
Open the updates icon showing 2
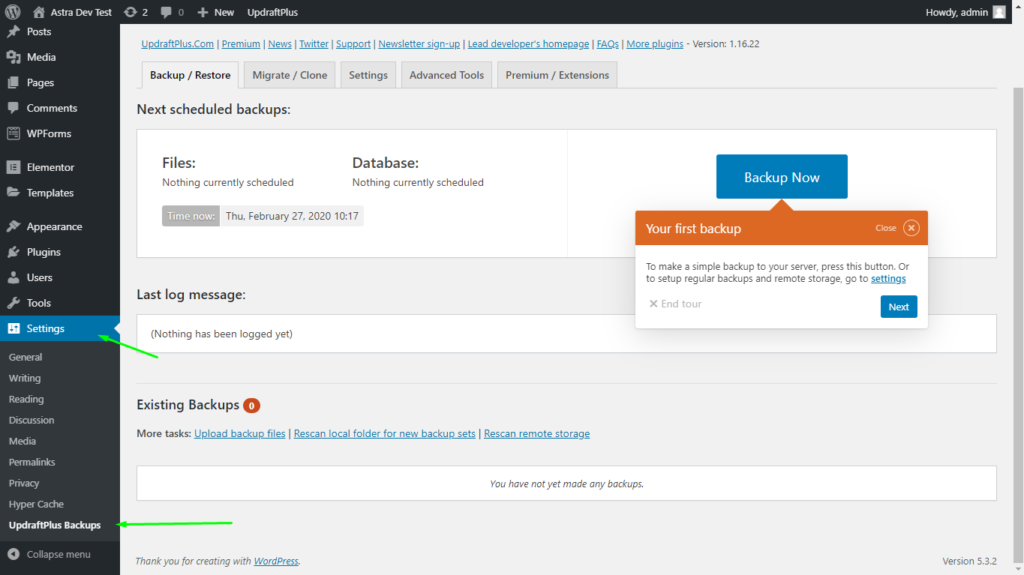131,12
